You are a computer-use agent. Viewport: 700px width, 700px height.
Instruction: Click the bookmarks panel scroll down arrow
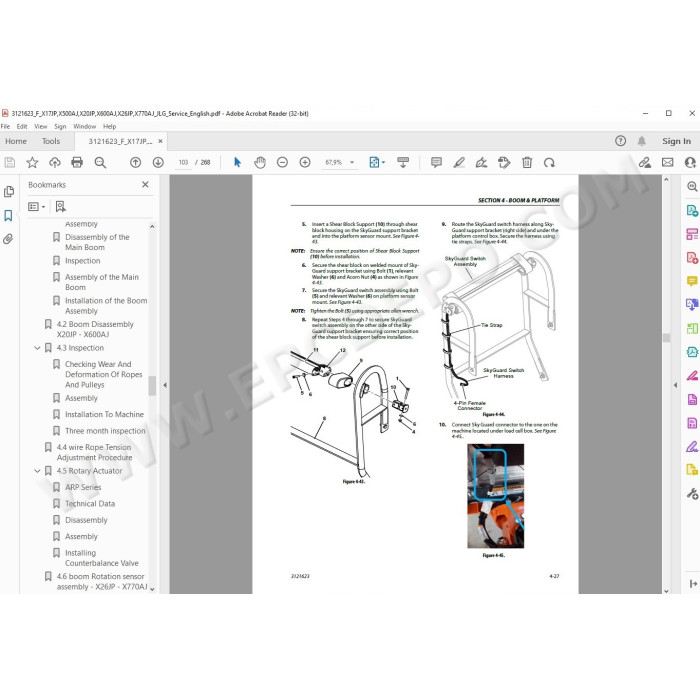point(152,589)
